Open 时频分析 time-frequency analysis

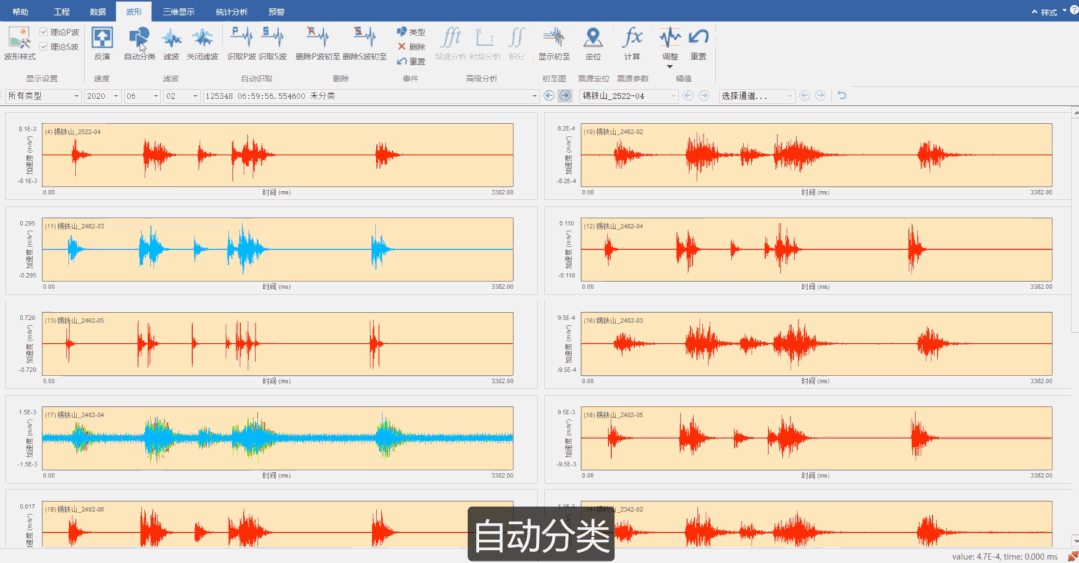(x=484, y=43)
